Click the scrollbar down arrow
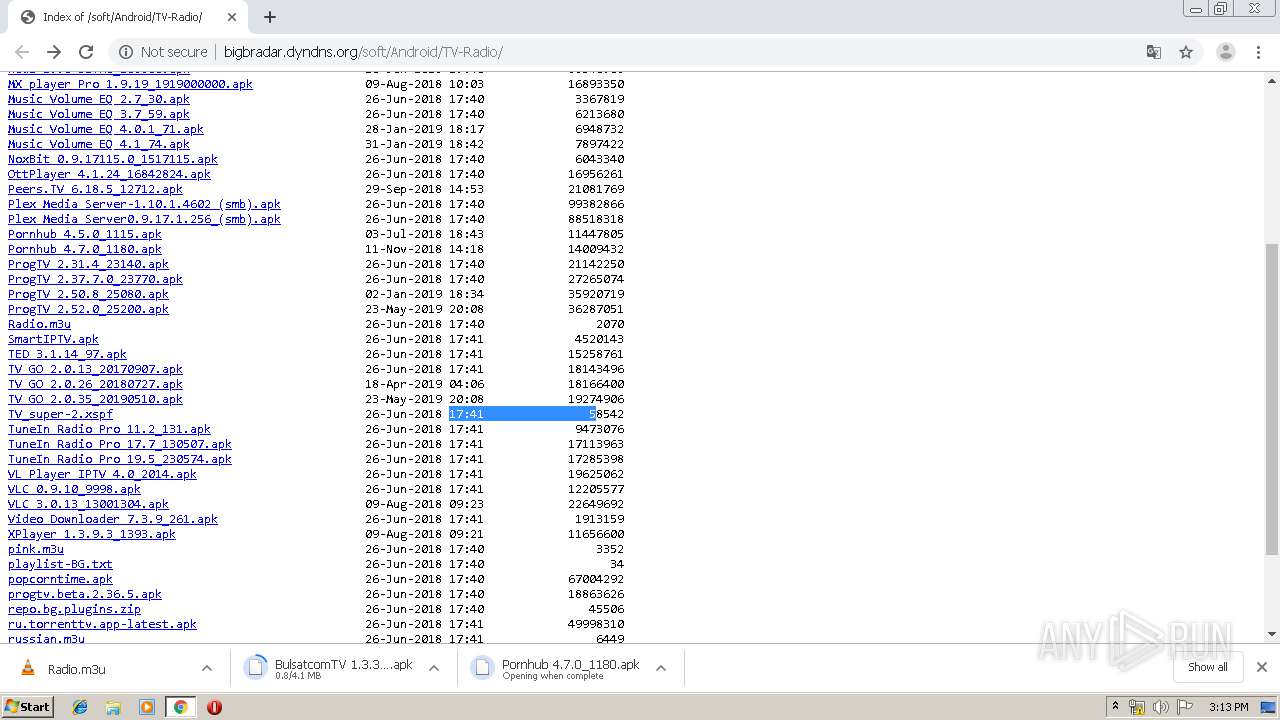The height and width of the screenshot is (720, 1280). click(x=1272, y=634)
